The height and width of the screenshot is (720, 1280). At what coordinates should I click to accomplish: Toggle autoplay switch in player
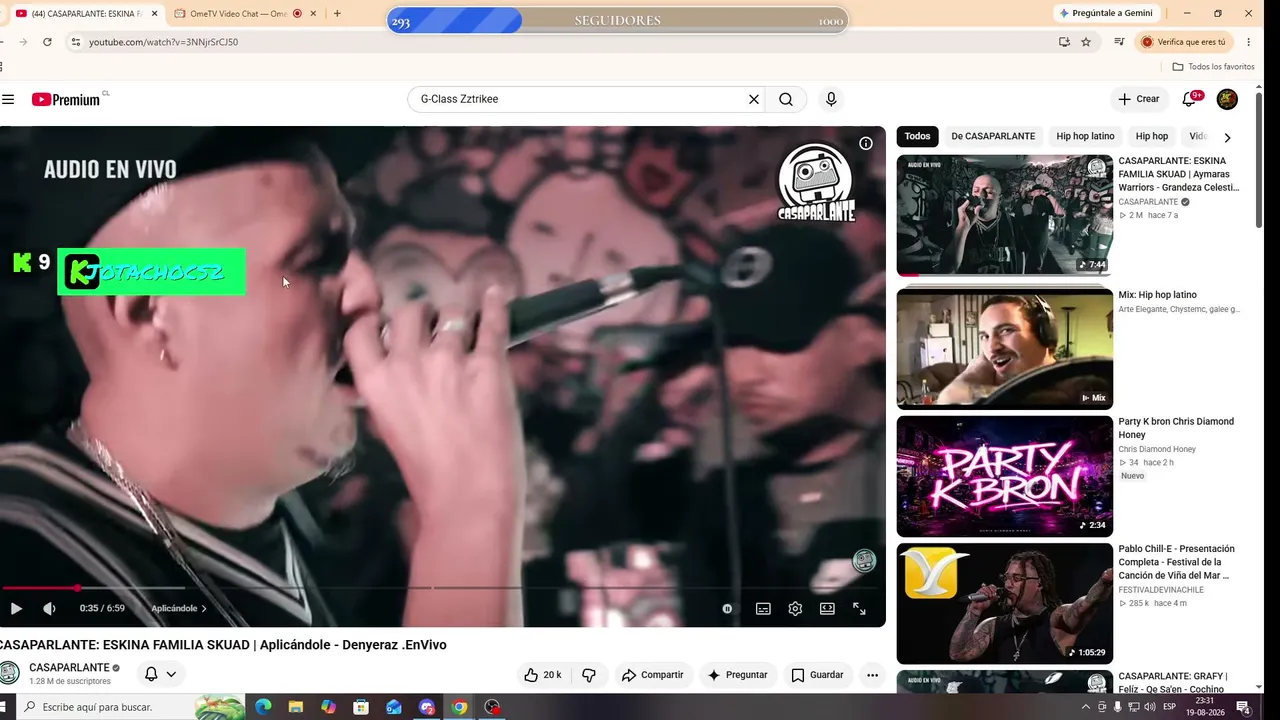(x=727, y=608)
